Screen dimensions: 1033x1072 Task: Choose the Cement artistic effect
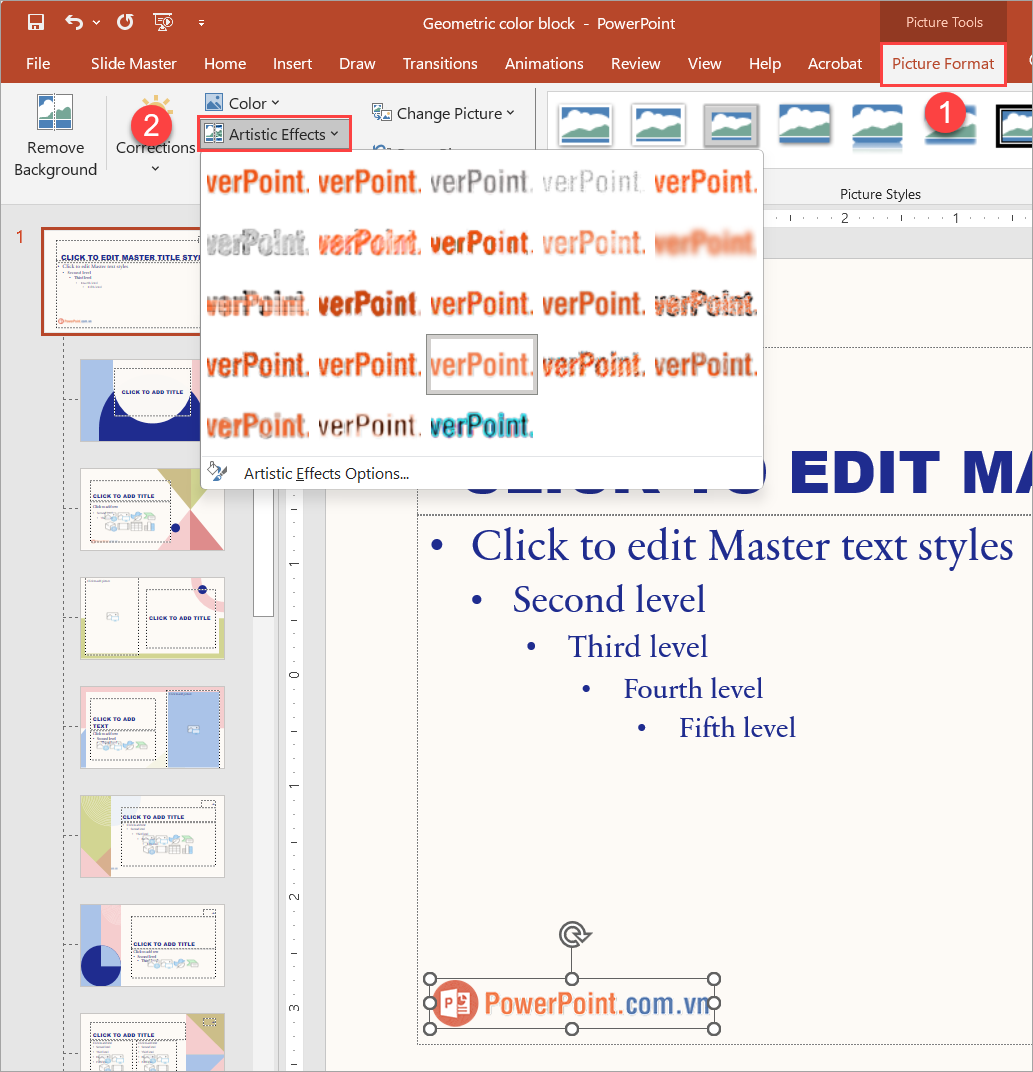[x=256, y=364]
